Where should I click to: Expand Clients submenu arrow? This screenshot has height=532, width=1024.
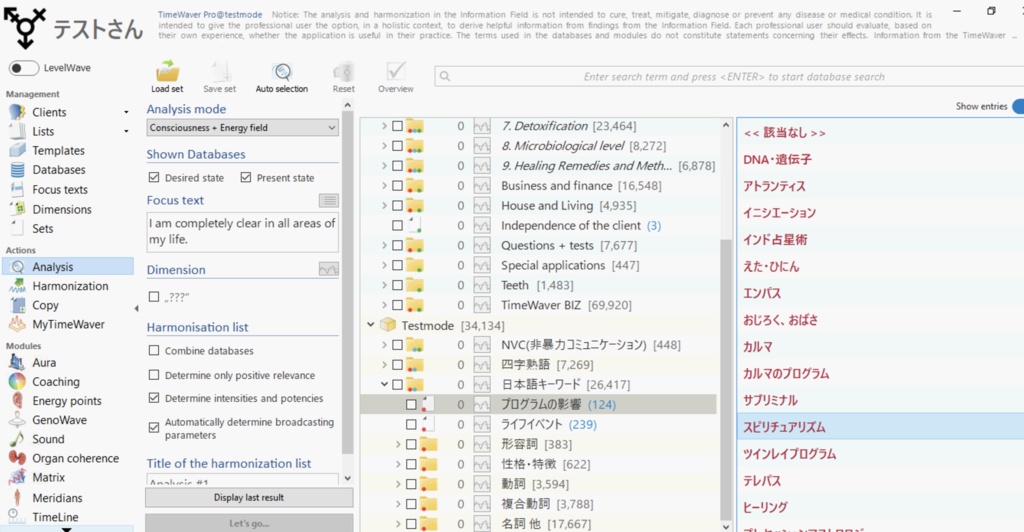pos(126,112)
